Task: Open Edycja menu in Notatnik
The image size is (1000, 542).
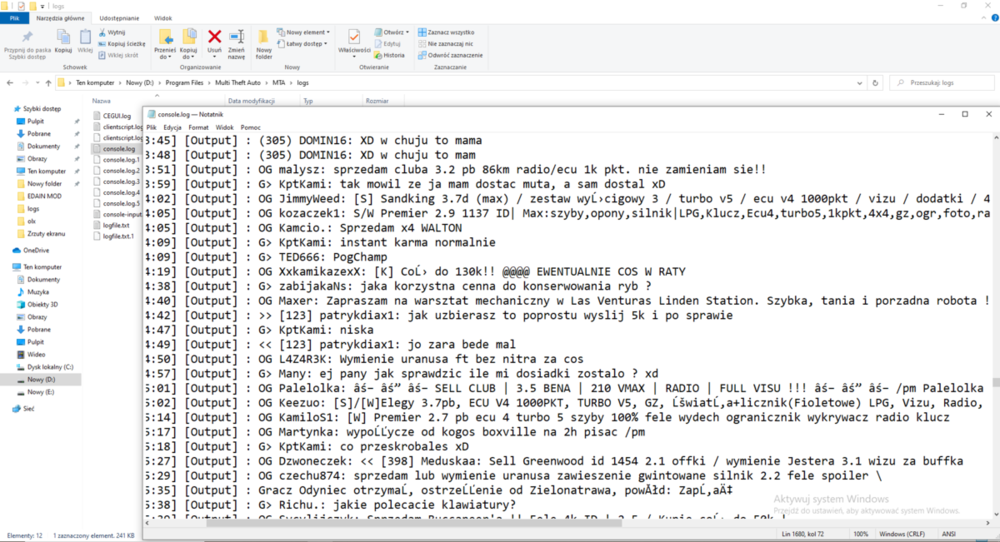Action: click(172, 128)
